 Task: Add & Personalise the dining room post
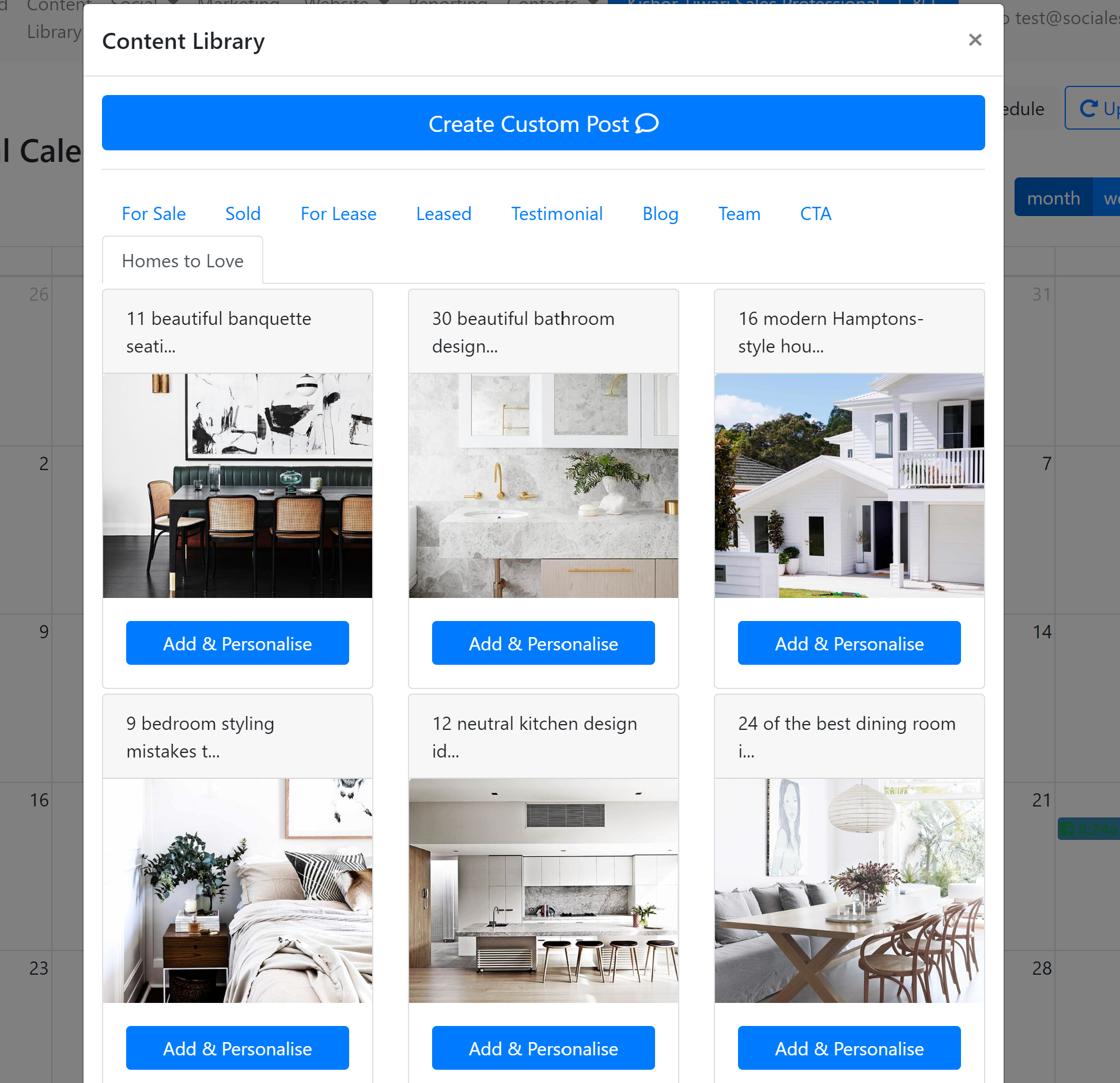click(849, 1048)
